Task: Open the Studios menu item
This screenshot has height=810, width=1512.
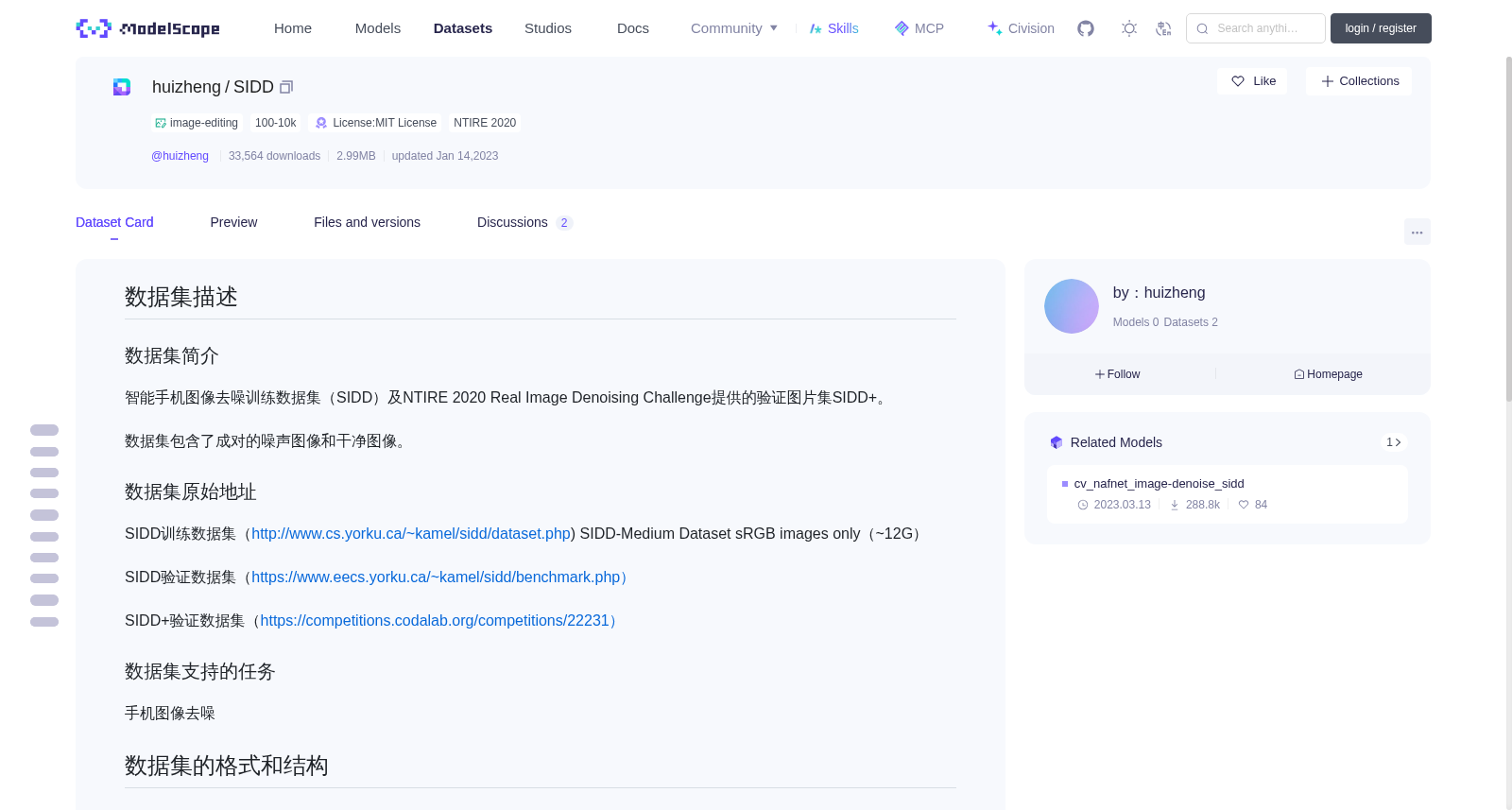Action: (x=548, y=28)
